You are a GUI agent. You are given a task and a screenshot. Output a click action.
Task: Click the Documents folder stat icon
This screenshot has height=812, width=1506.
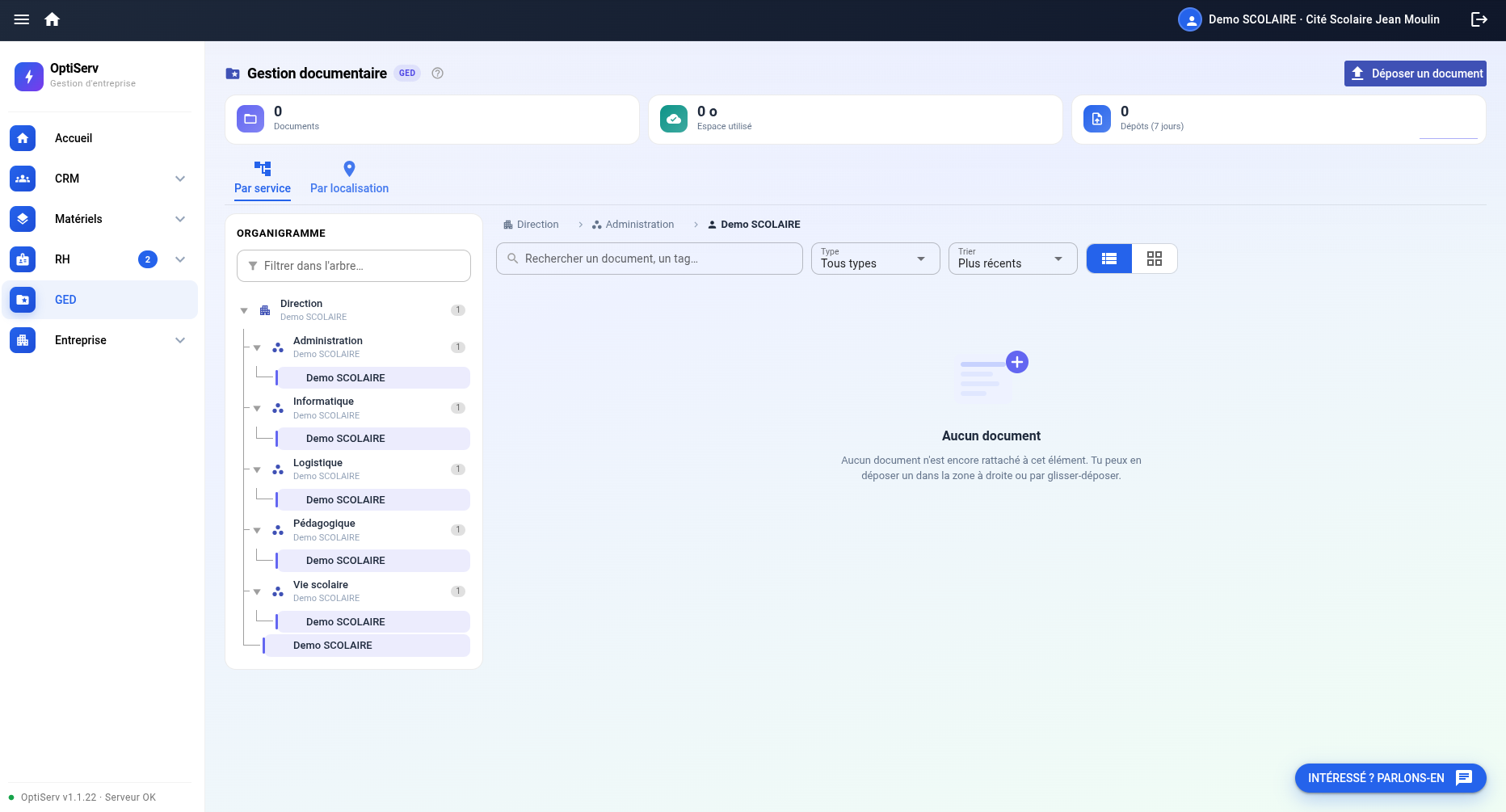[250, 119]
